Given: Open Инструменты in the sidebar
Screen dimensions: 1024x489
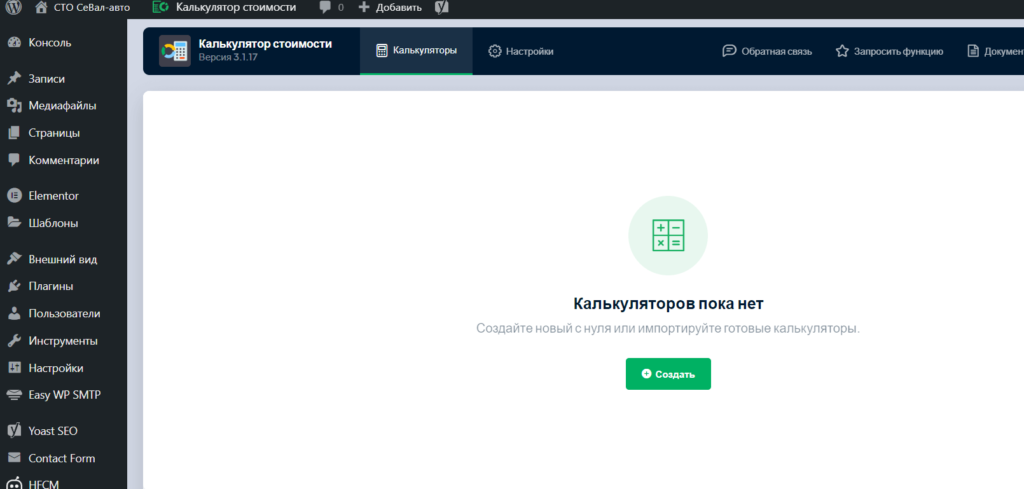Looking at the screenshot, I should click(x=63, y=341).
